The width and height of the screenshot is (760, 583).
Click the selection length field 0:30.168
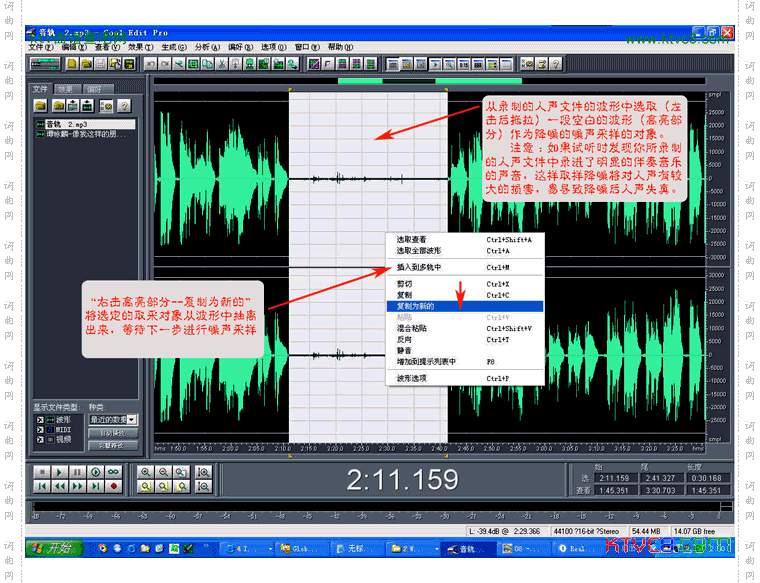707,478
